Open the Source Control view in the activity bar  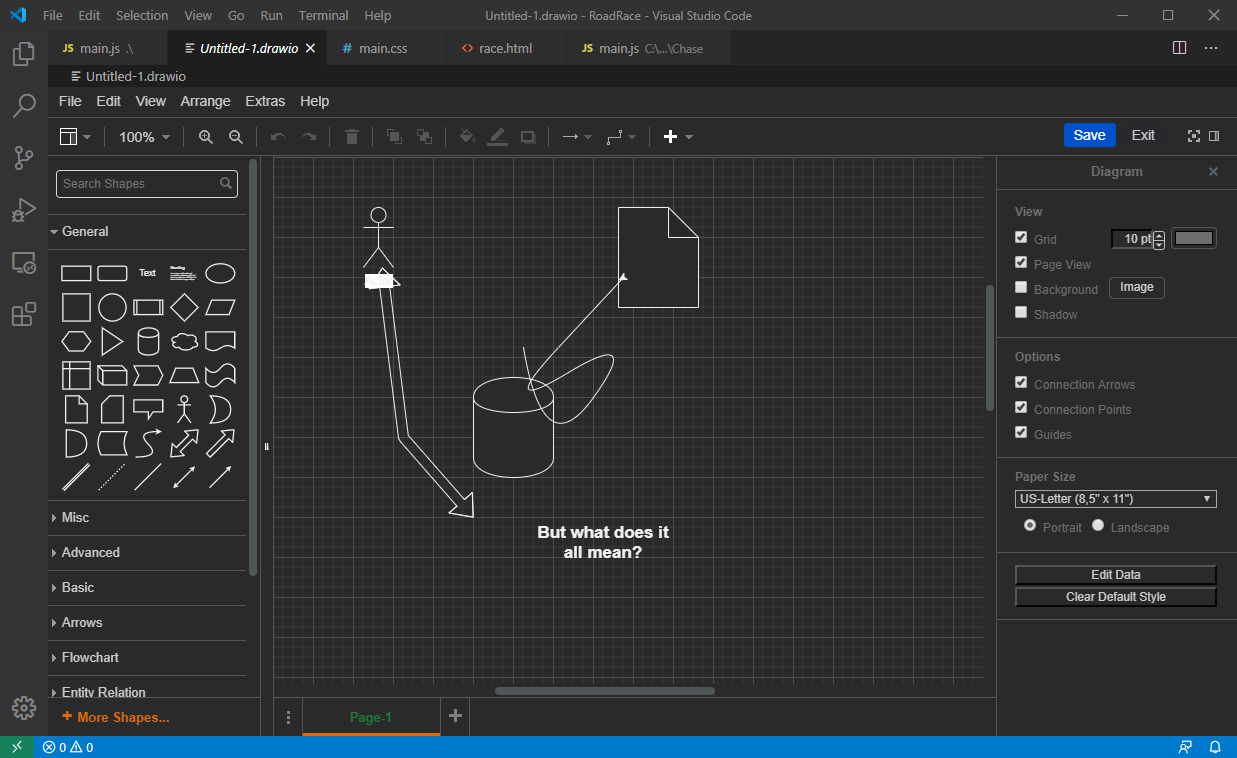(x=24, y=157)
